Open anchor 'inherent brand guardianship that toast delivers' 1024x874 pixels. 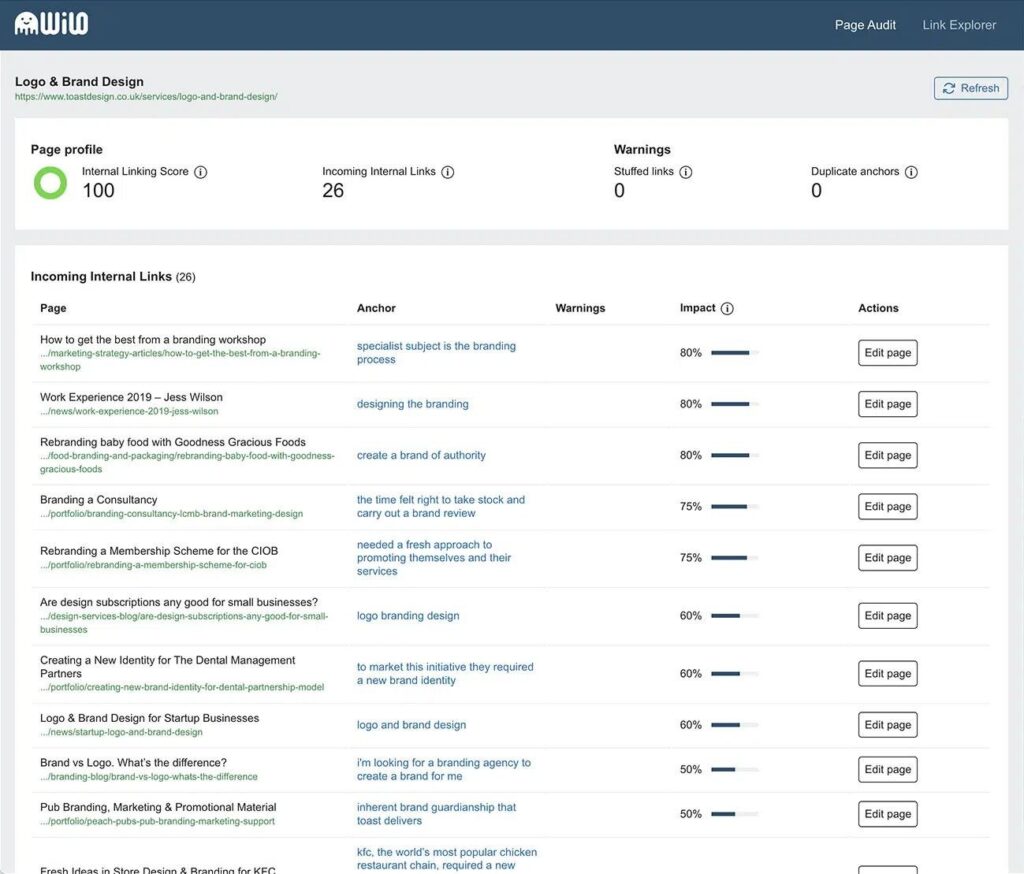point(436,814)
